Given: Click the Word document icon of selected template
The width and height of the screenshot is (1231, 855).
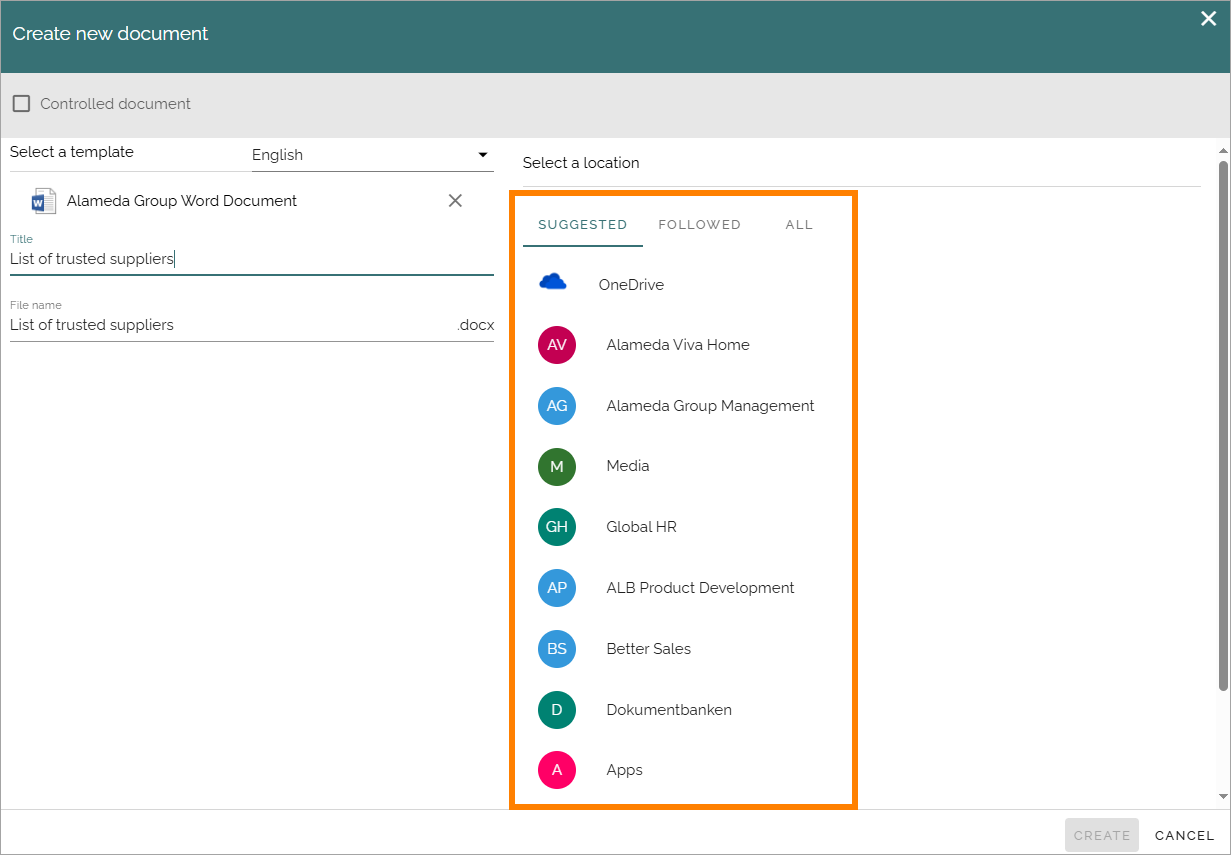Looking at the screenshot, I should [x=44, y=201].
